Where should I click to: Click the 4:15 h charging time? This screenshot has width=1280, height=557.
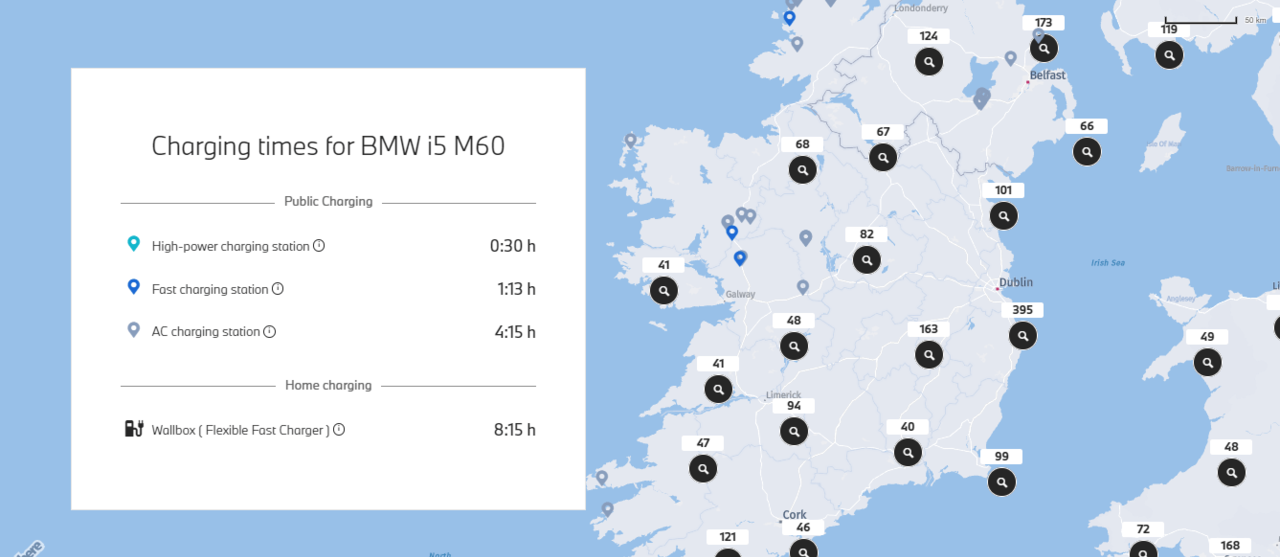[515, 332]
